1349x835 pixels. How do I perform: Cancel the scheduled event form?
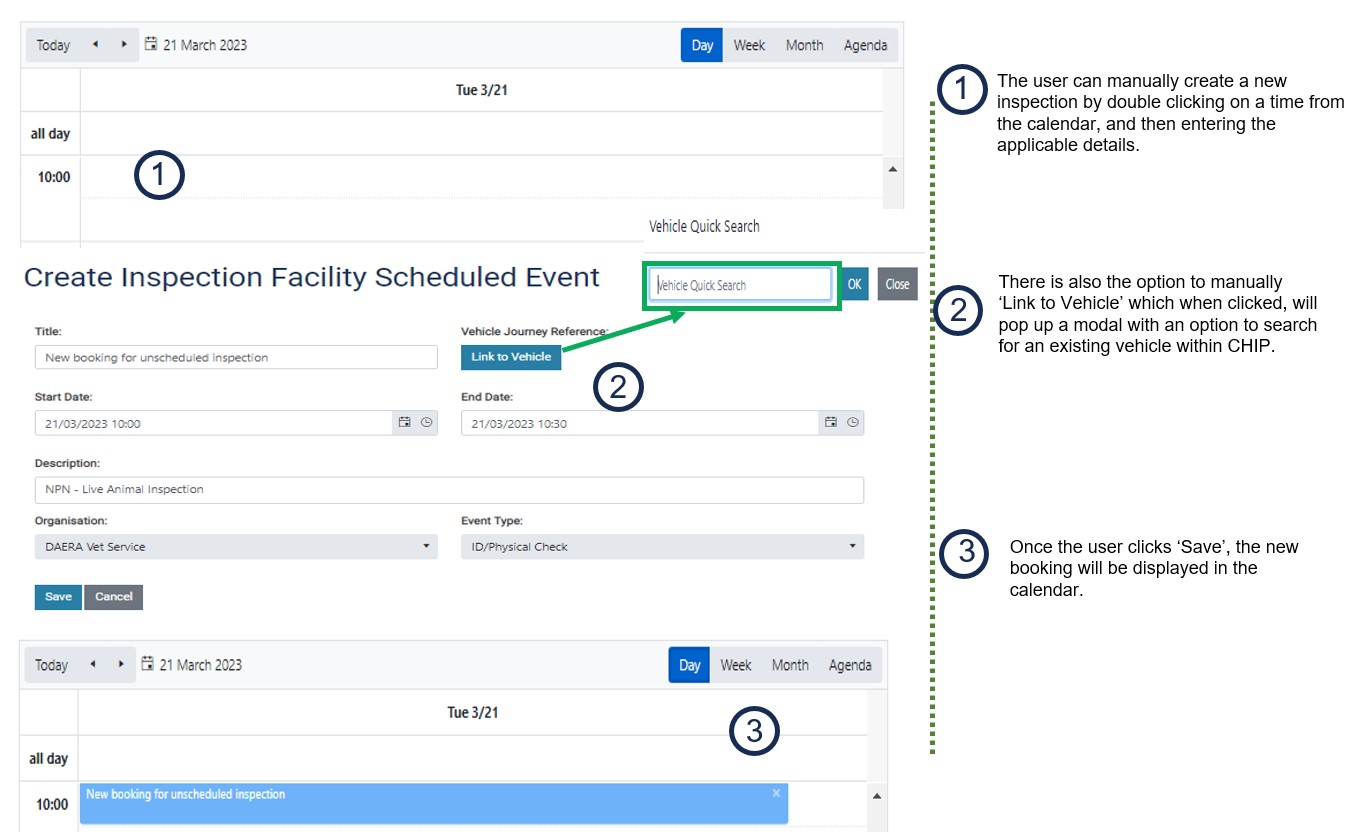114,597
